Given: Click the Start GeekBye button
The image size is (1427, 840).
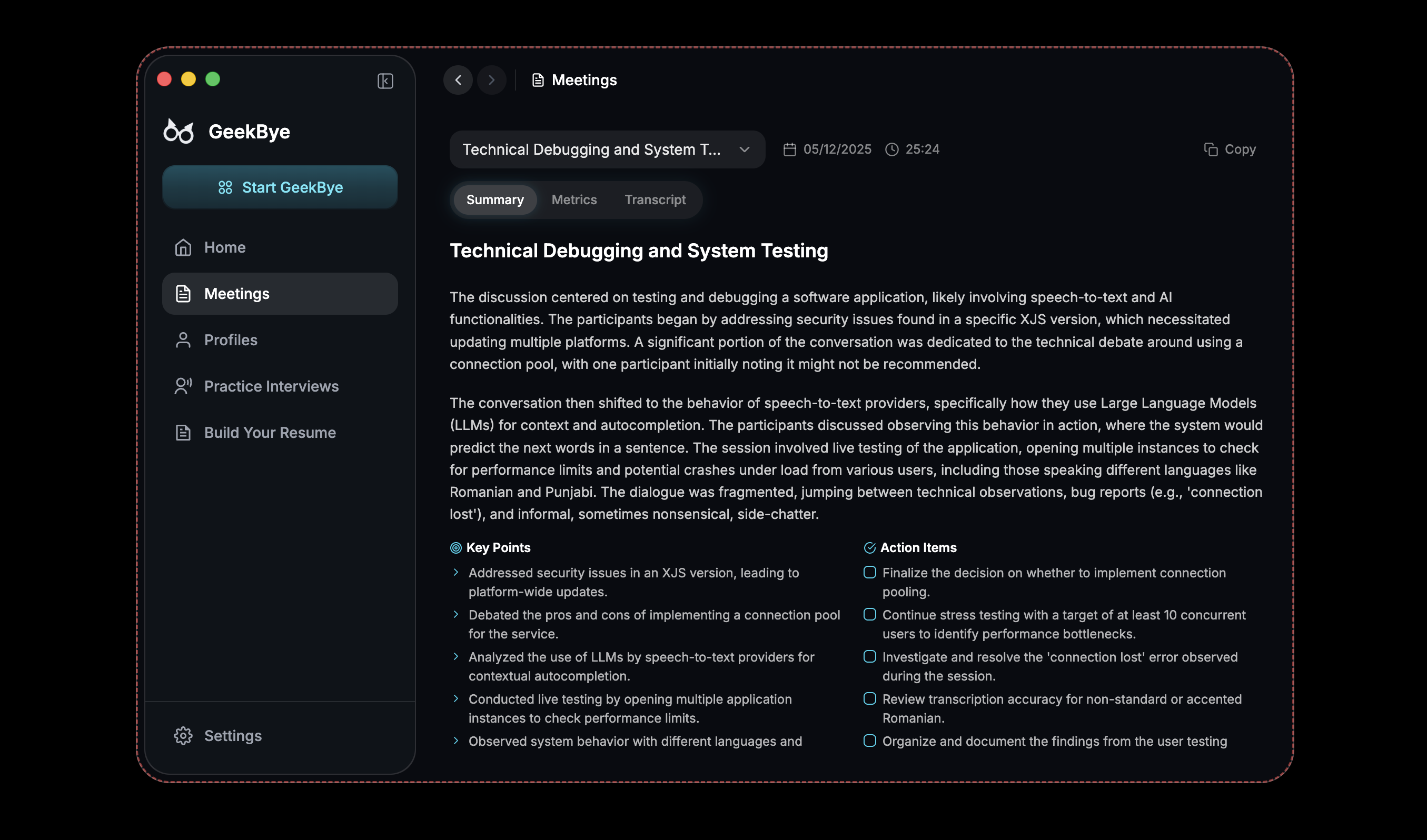Looking at the screenshot, I should pyautogui.click(x=280, y=187).
